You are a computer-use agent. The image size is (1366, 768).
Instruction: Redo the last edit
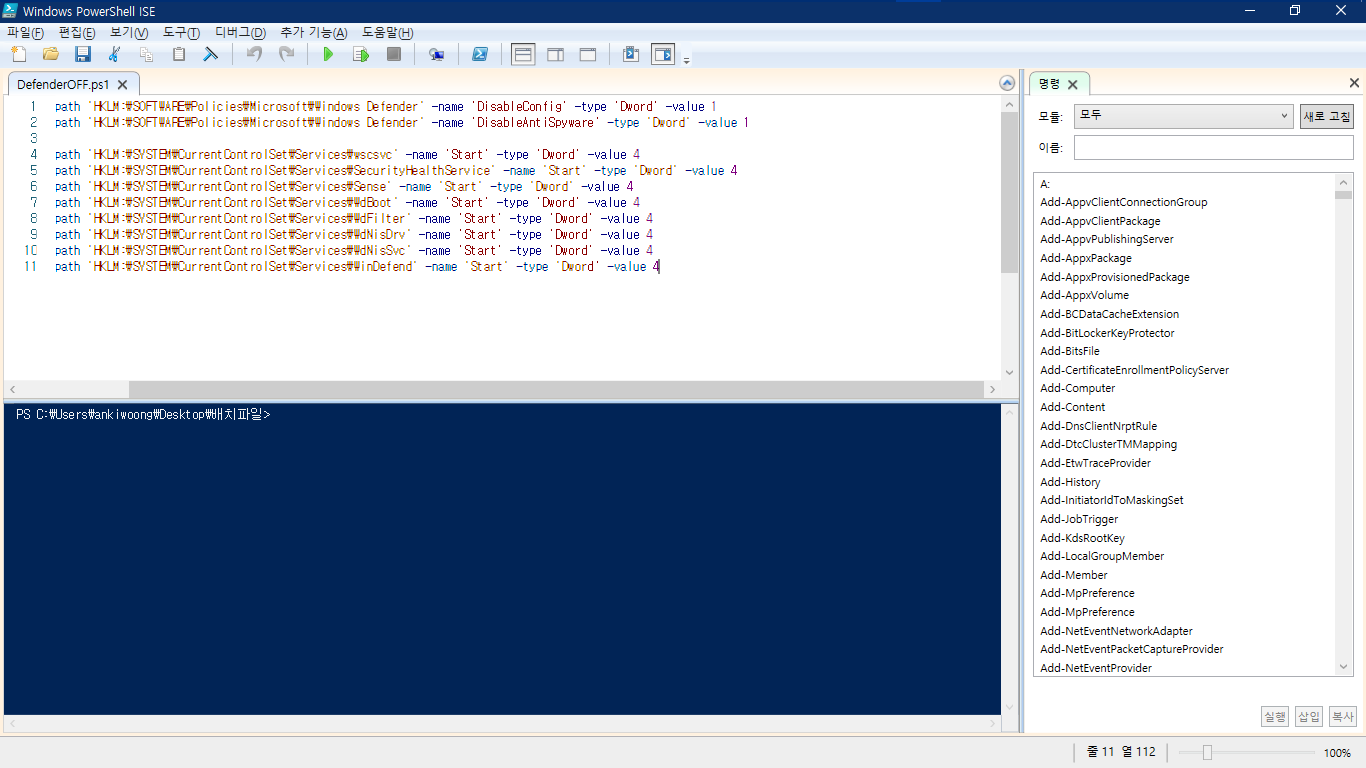pos(286,54)
